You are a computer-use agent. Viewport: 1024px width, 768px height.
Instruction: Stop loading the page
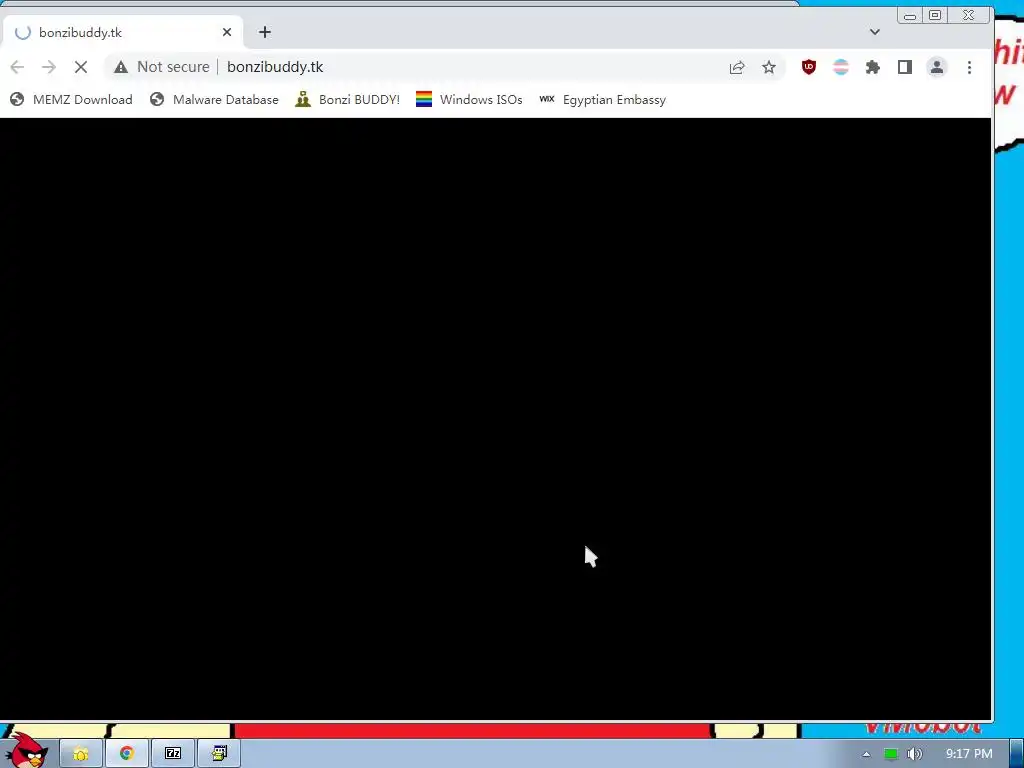81,67
